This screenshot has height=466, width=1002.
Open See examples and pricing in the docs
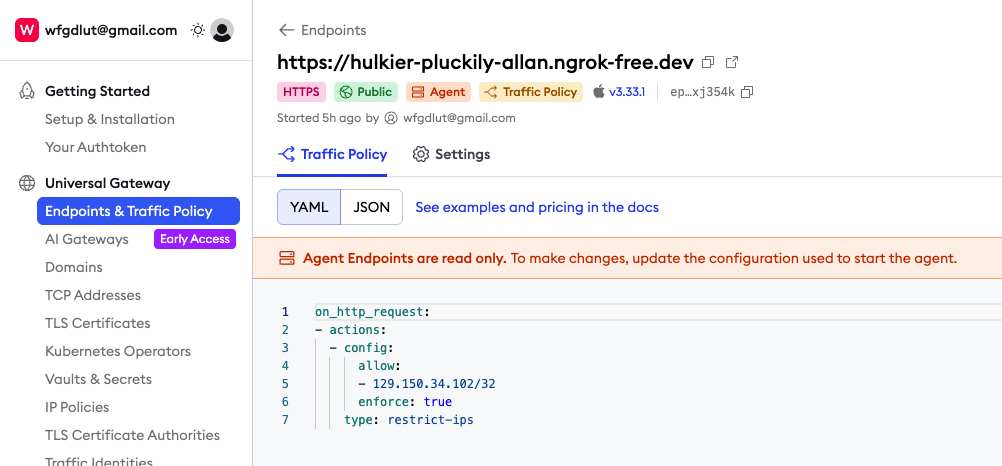pos(537,207)
